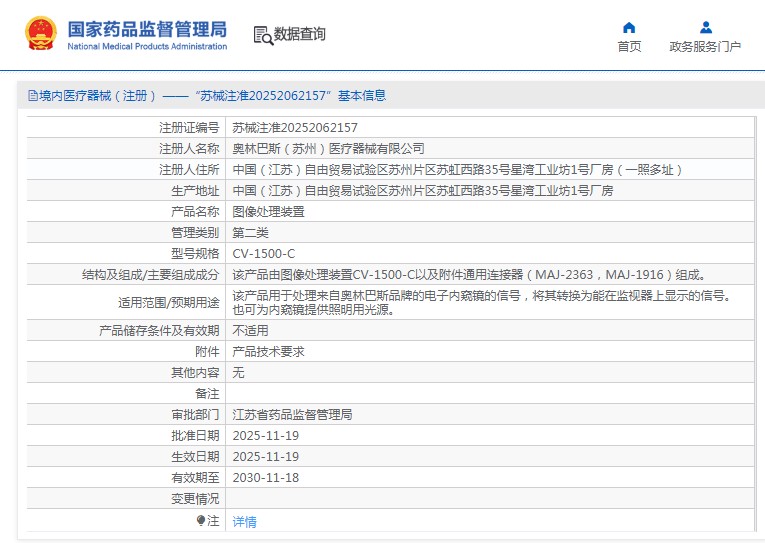Go to 数据查询 section title
Image resolution: width=765 pixels, height=543 pixels.
click(x=300, y=35)
